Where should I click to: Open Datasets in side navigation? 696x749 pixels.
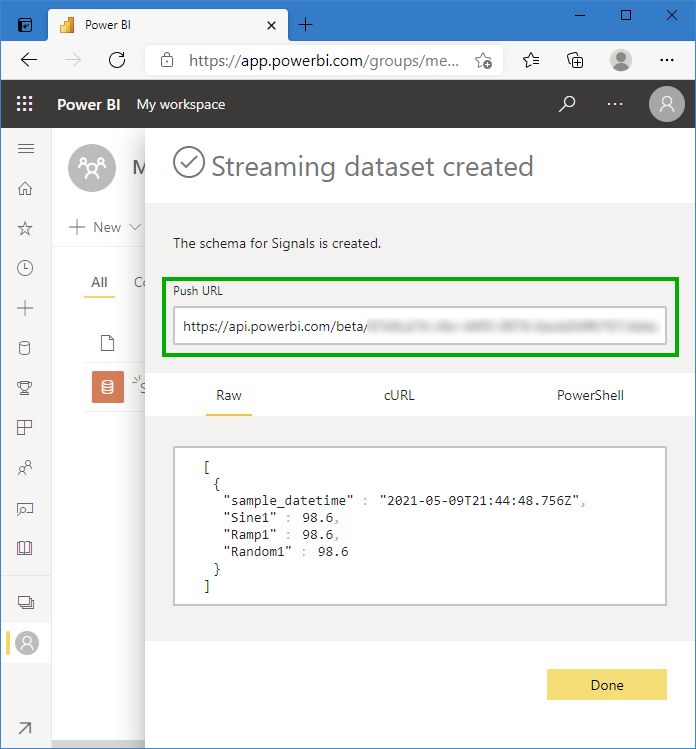(x=25, y=348)
